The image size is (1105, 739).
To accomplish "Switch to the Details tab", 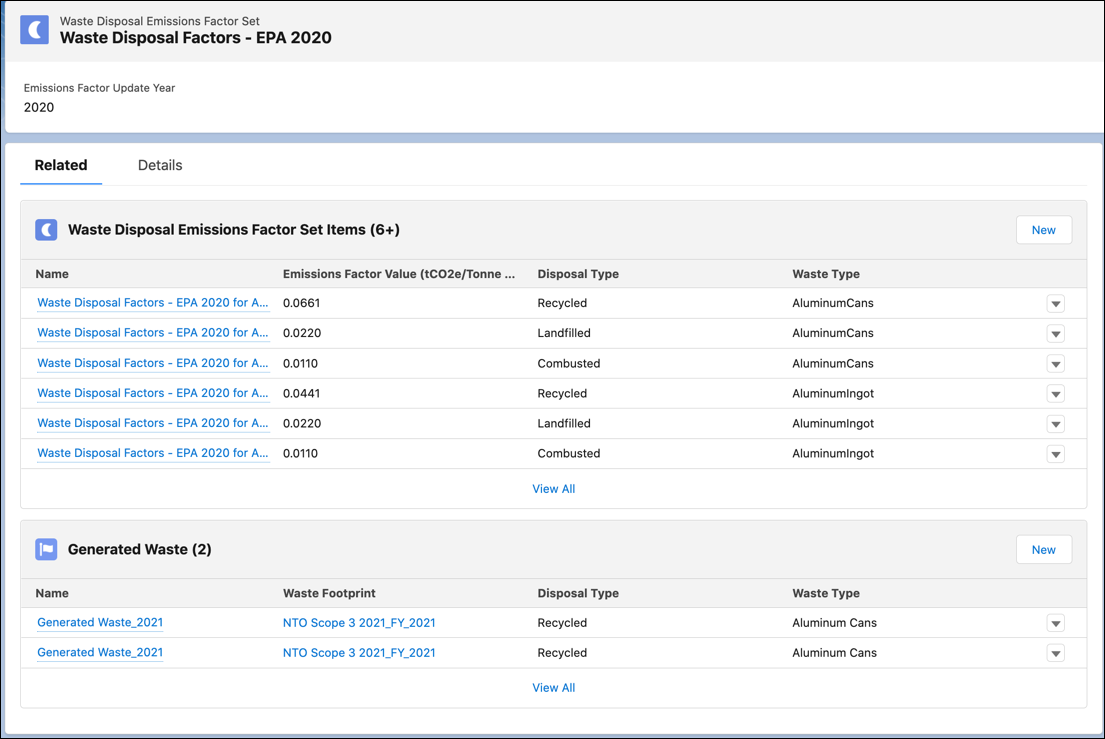I will pyautogui.click(x=160, y=166).
